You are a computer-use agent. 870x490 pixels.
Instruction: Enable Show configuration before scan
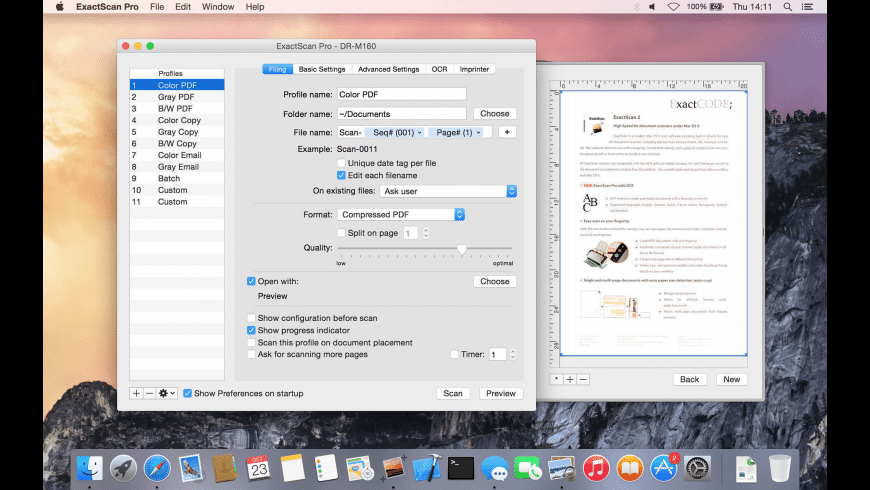[251, 318]
